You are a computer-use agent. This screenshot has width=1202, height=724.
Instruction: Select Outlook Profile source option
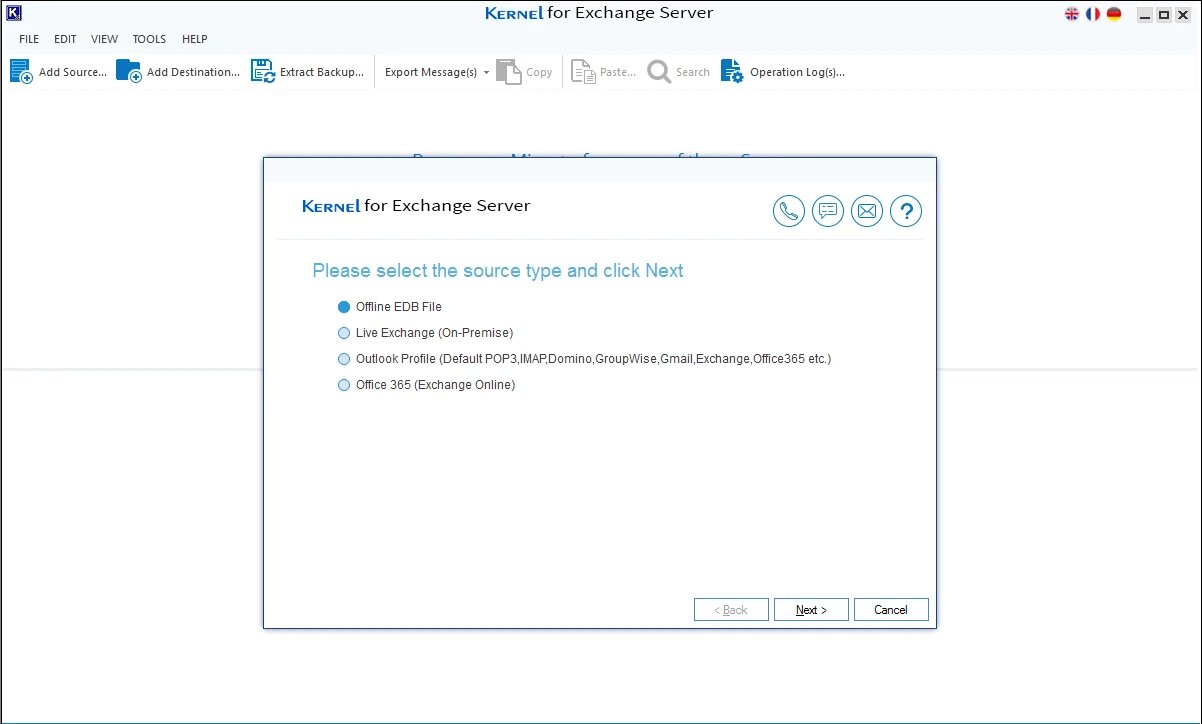coord(584,359)
